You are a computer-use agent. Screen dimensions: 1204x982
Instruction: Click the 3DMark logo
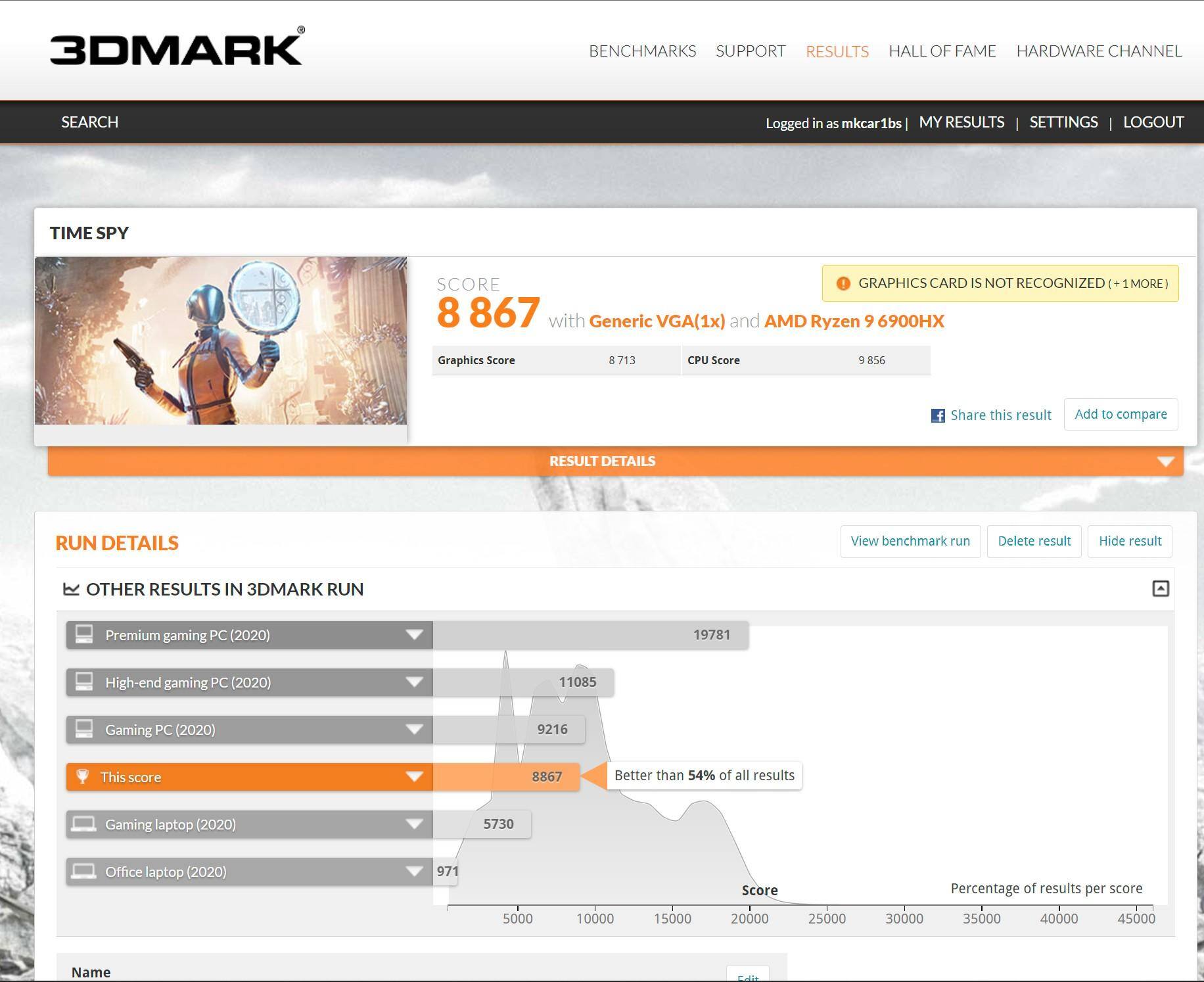pyautogui.click(x=177, y=47)
